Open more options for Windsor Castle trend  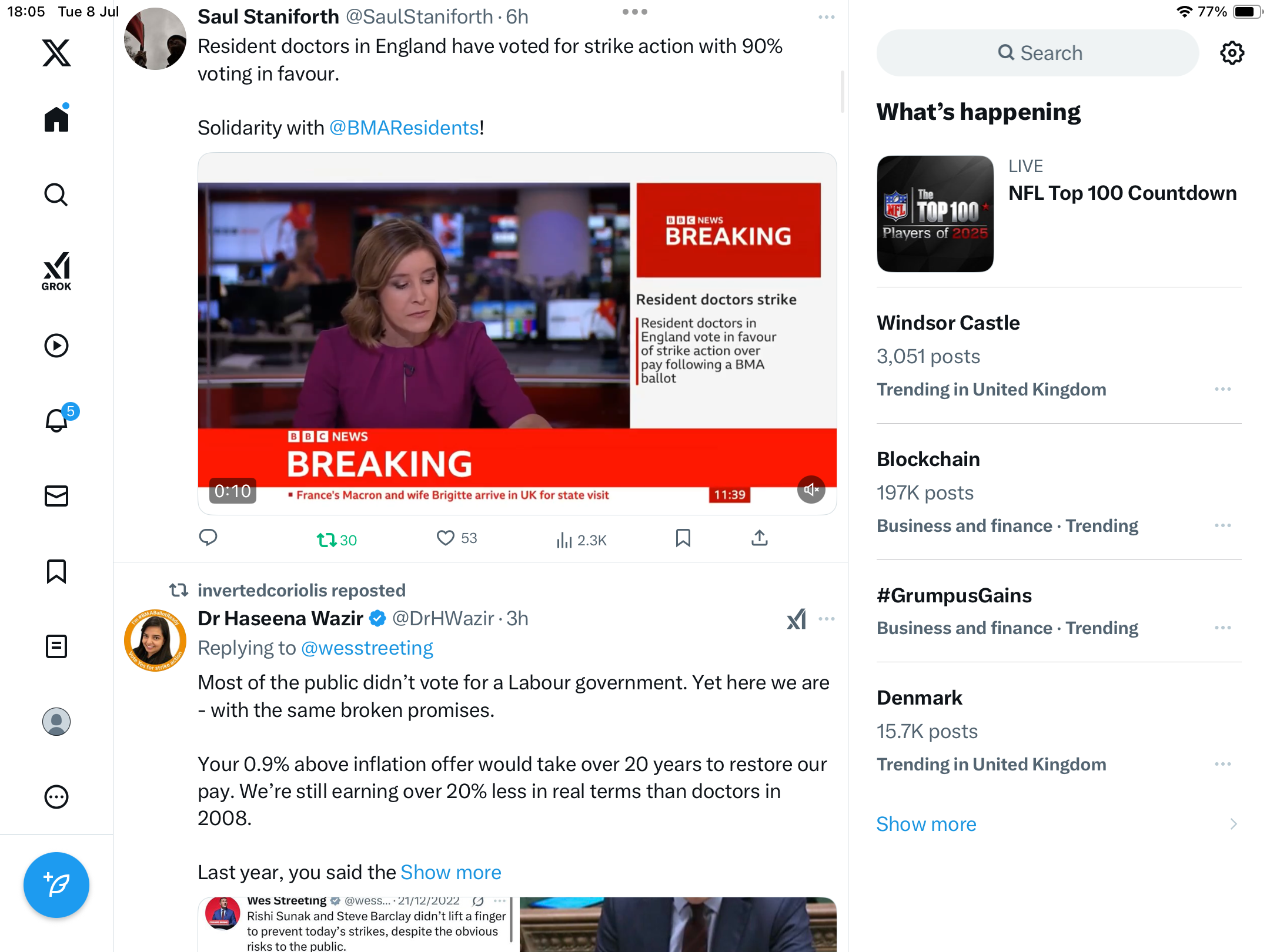[1223, 389]
